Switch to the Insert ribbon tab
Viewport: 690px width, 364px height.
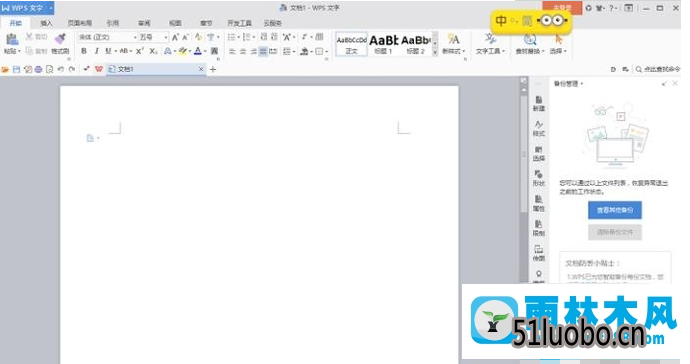[46, 23]
